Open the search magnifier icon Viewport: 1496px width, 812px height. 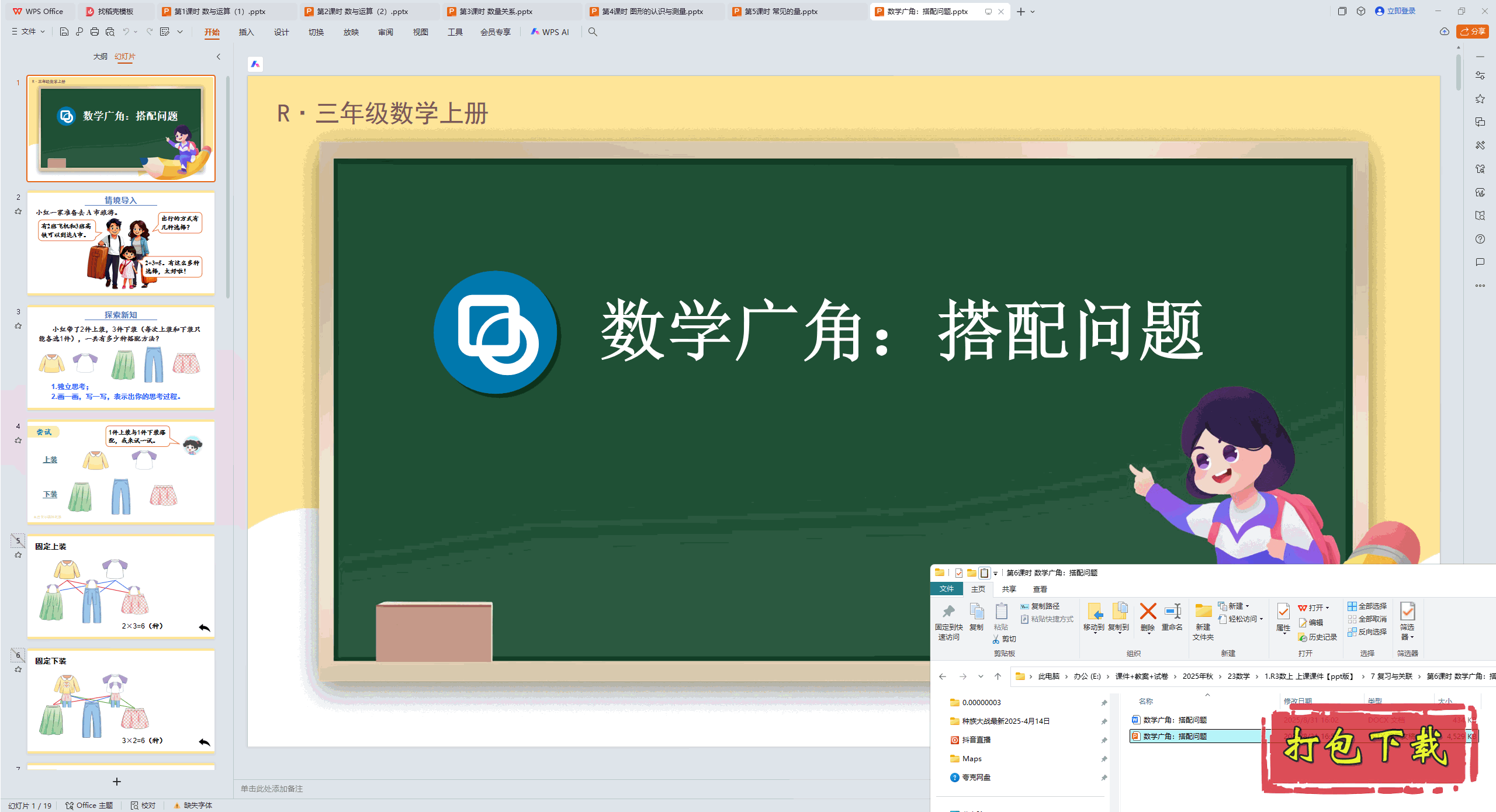tap(593, 32)
